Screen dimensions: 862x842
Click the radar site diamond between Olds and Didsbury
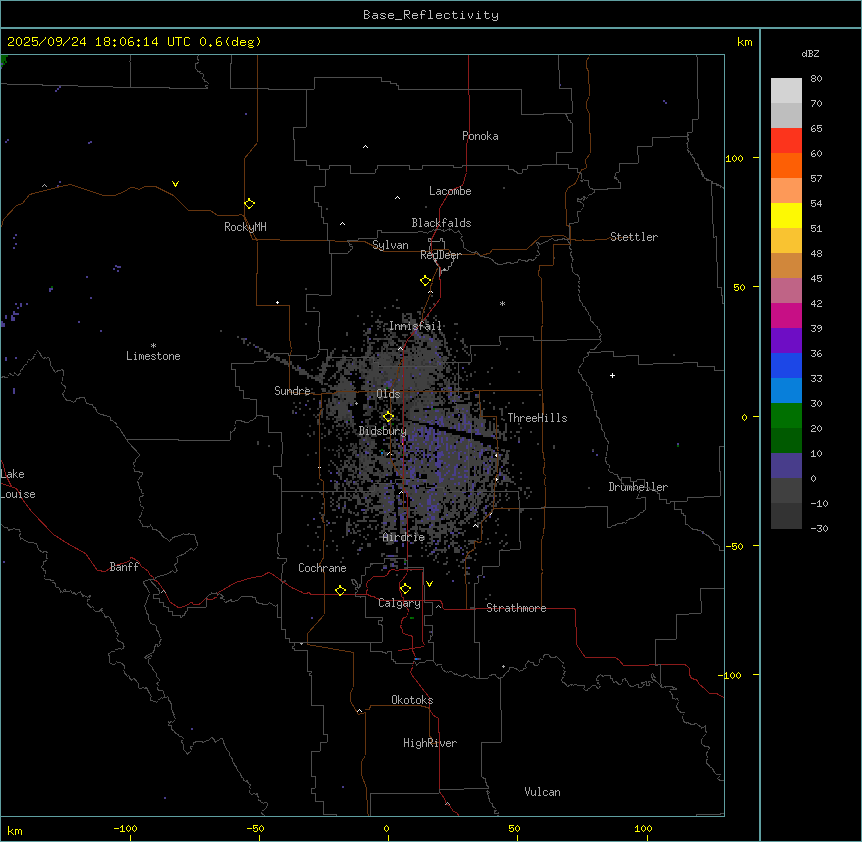[x=388, y=417]
